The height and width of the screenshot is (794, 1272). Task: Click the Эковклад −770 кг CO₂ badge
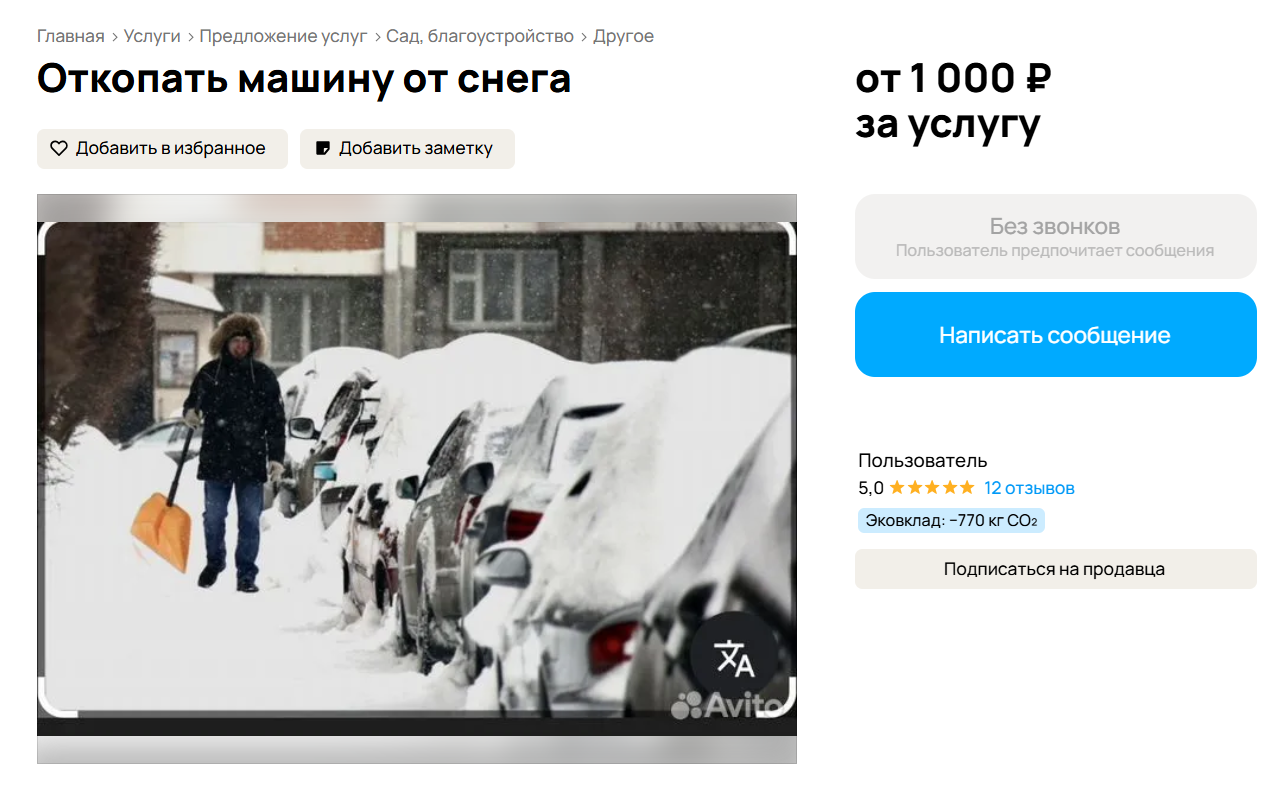(x=951, y=521)
